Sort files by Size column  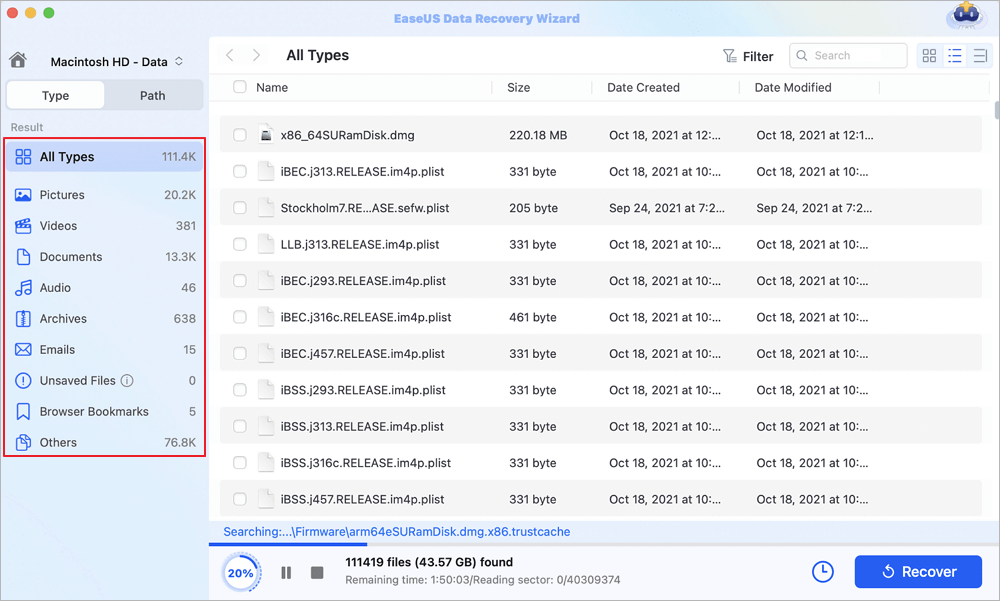click(x=519, y=88)
